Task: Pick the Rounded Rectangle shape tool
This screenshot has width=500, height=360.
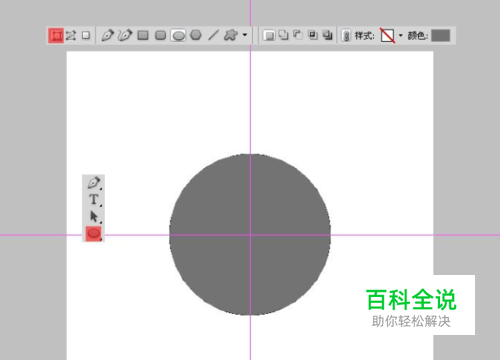Action: (x=161, y=35)
